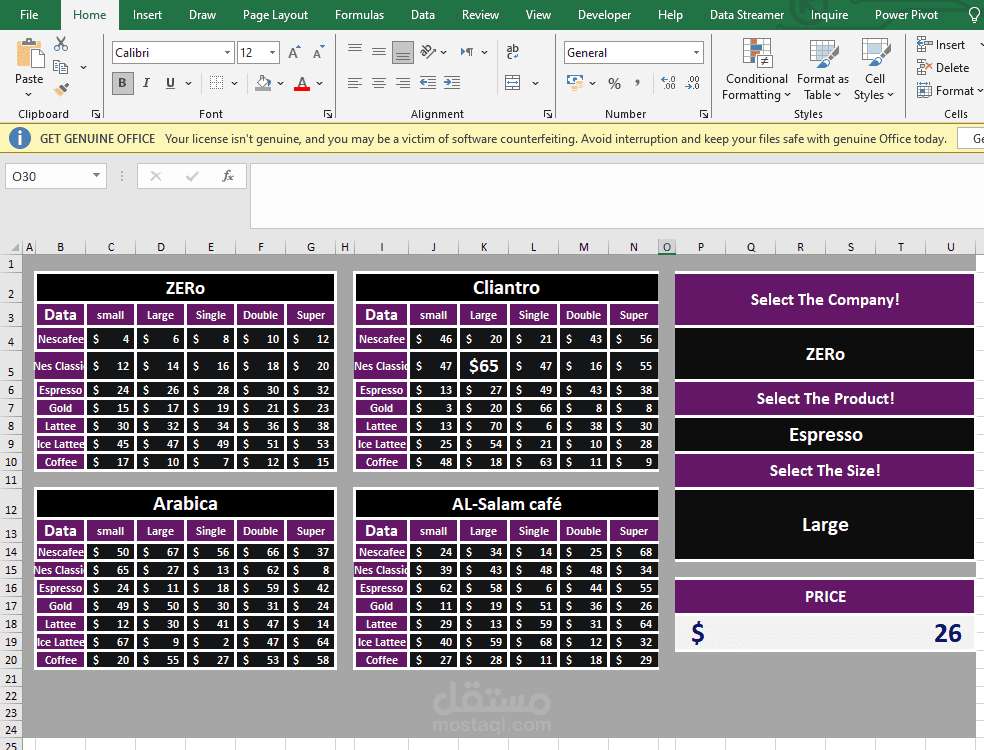Viewport: 984px width, 750px height.
Task: Expand the Paste options arrow
Action: click(29, 94)
